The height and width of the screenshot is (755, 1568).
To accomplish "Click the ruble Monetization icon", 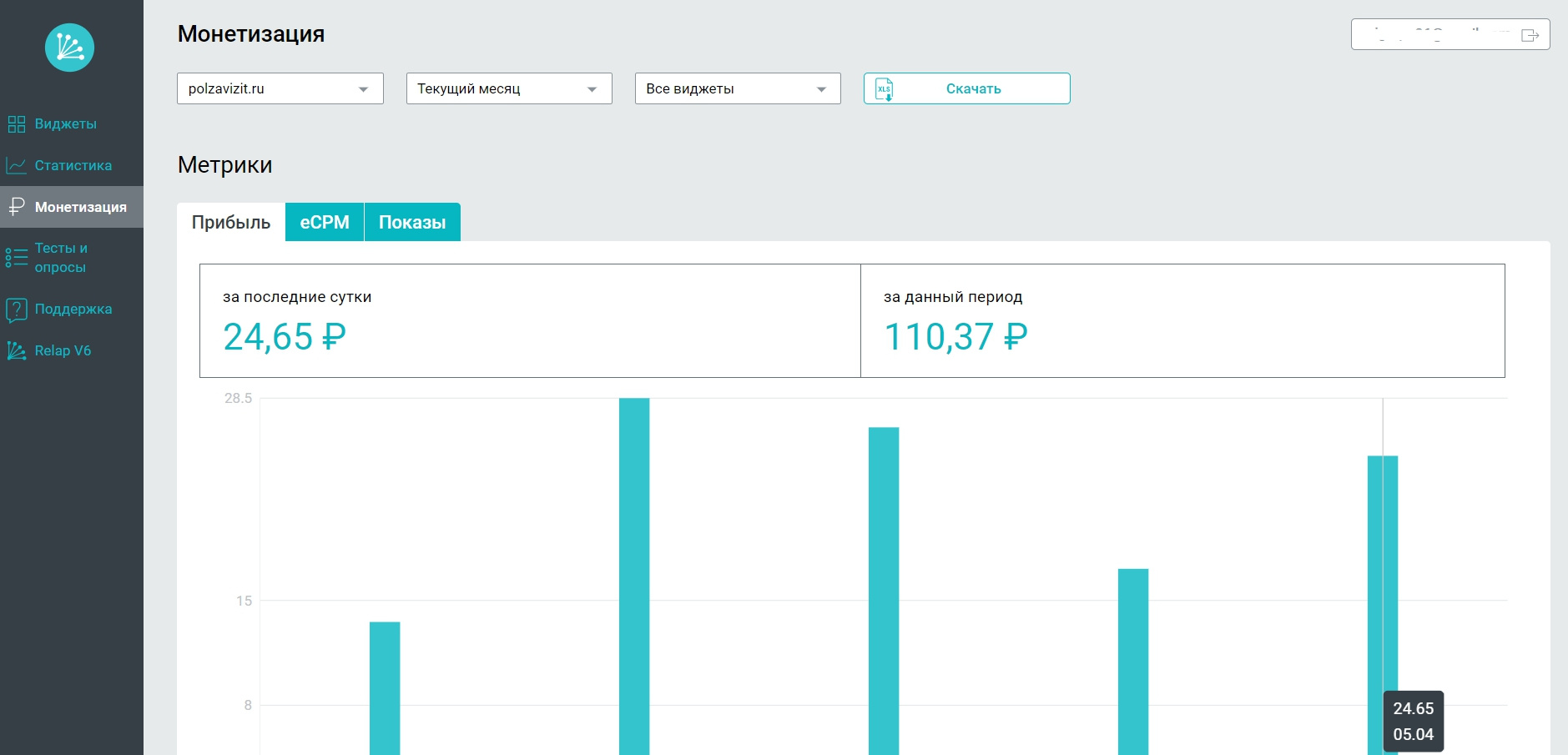I will 16,207.
